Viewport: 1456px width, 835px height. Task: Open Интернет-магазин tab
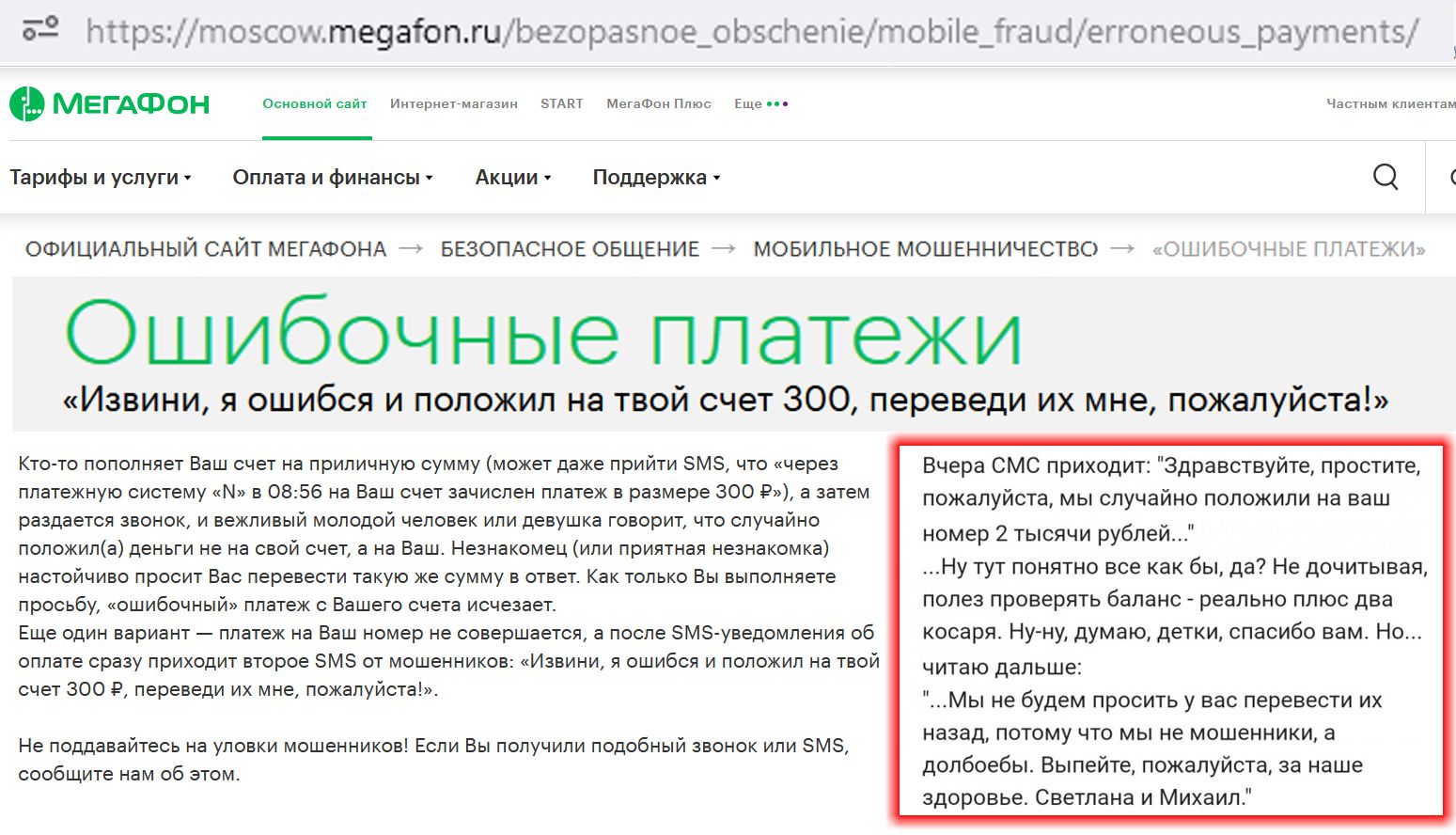(454, 103)
